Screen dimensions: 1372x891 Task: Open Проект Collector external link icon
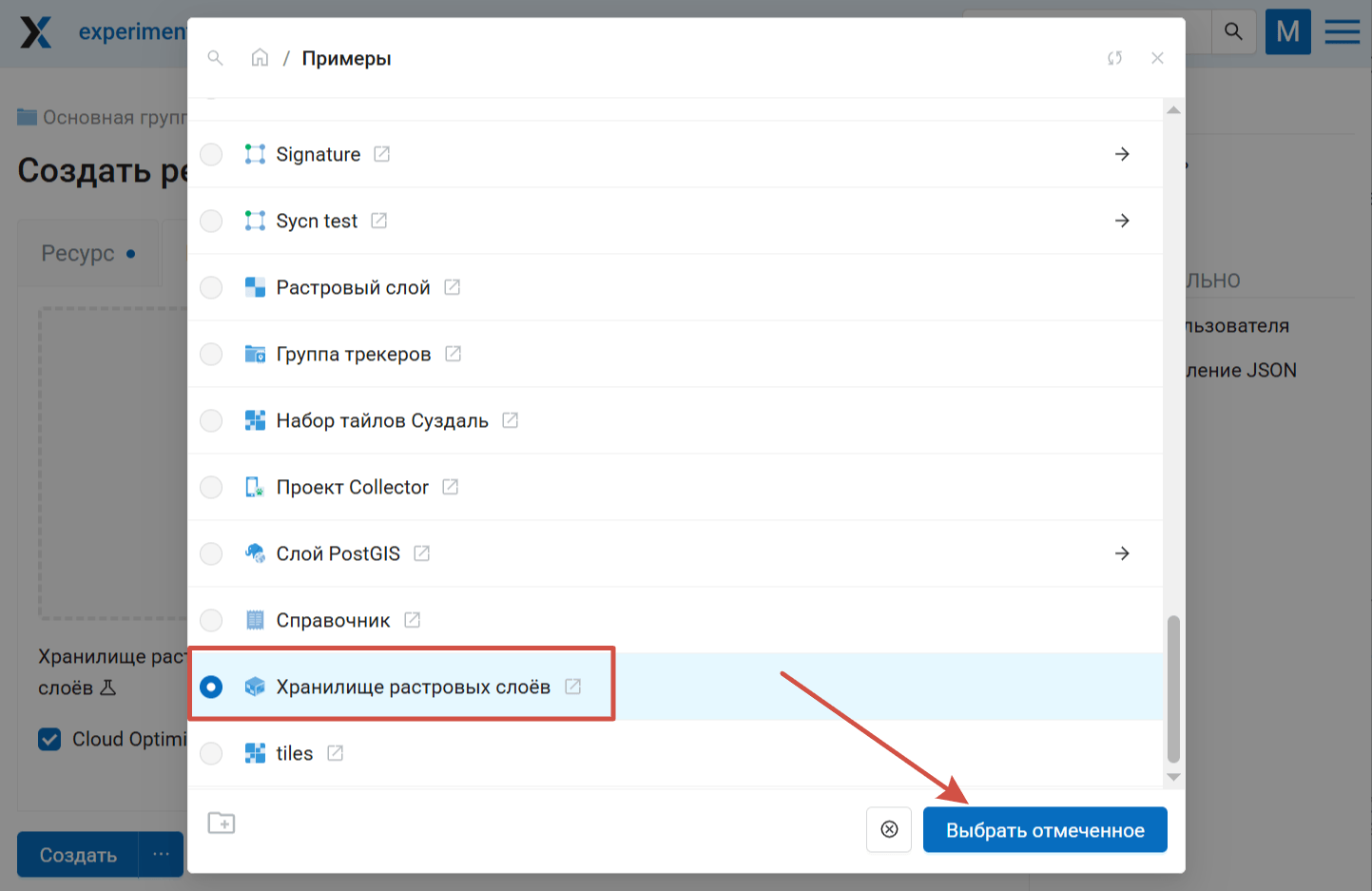[x=451, y=487]
